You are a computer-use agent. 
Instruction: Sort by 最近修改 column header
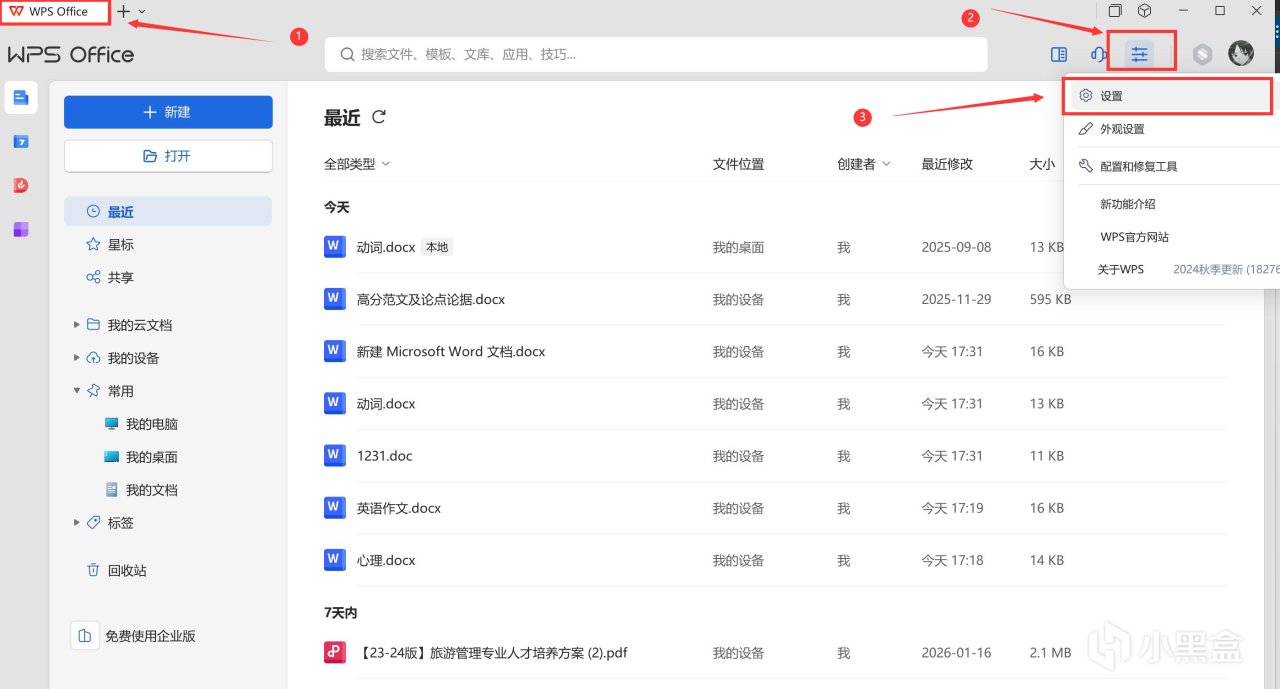[x=947, y=164]
